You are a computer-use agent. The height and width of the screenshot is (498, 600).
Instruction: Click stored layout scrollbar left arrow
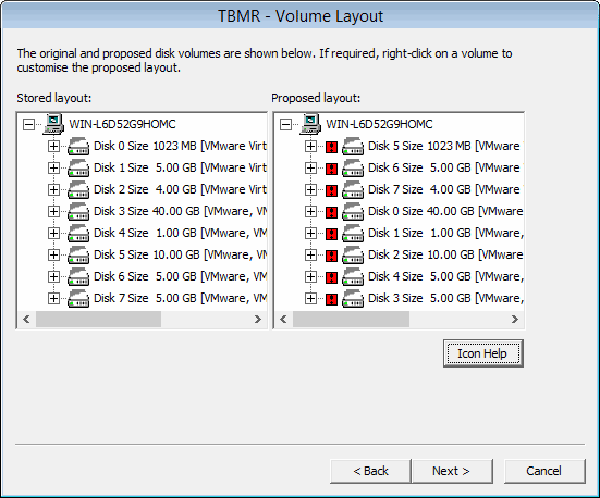[x=26, y=319]
